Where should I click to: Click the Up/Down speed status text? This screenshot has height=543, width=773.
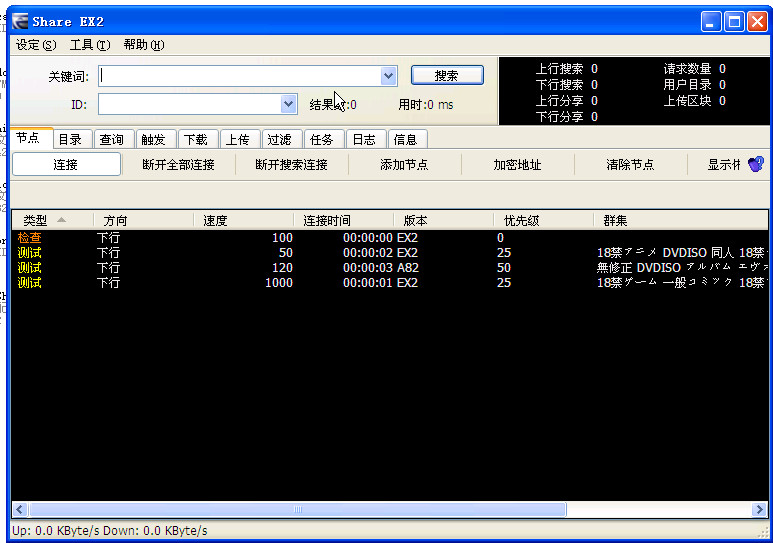(x=109, y=531)
